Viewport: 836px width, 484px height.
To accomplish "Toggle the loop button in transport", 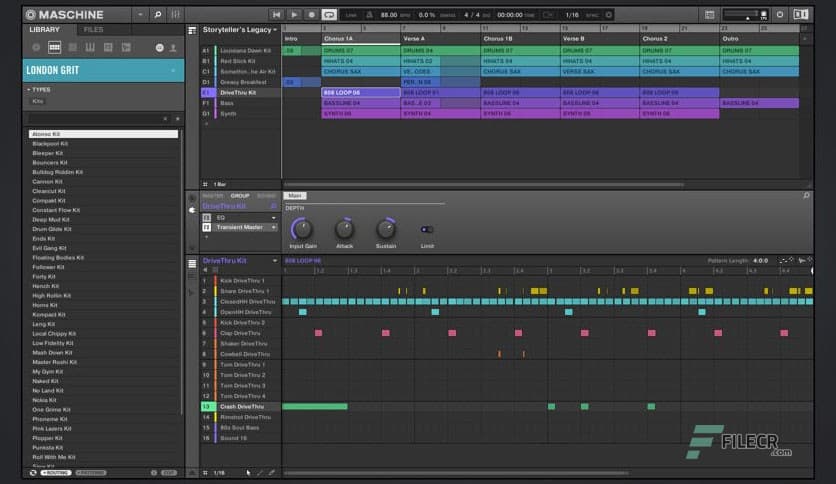I will point(329,15).
